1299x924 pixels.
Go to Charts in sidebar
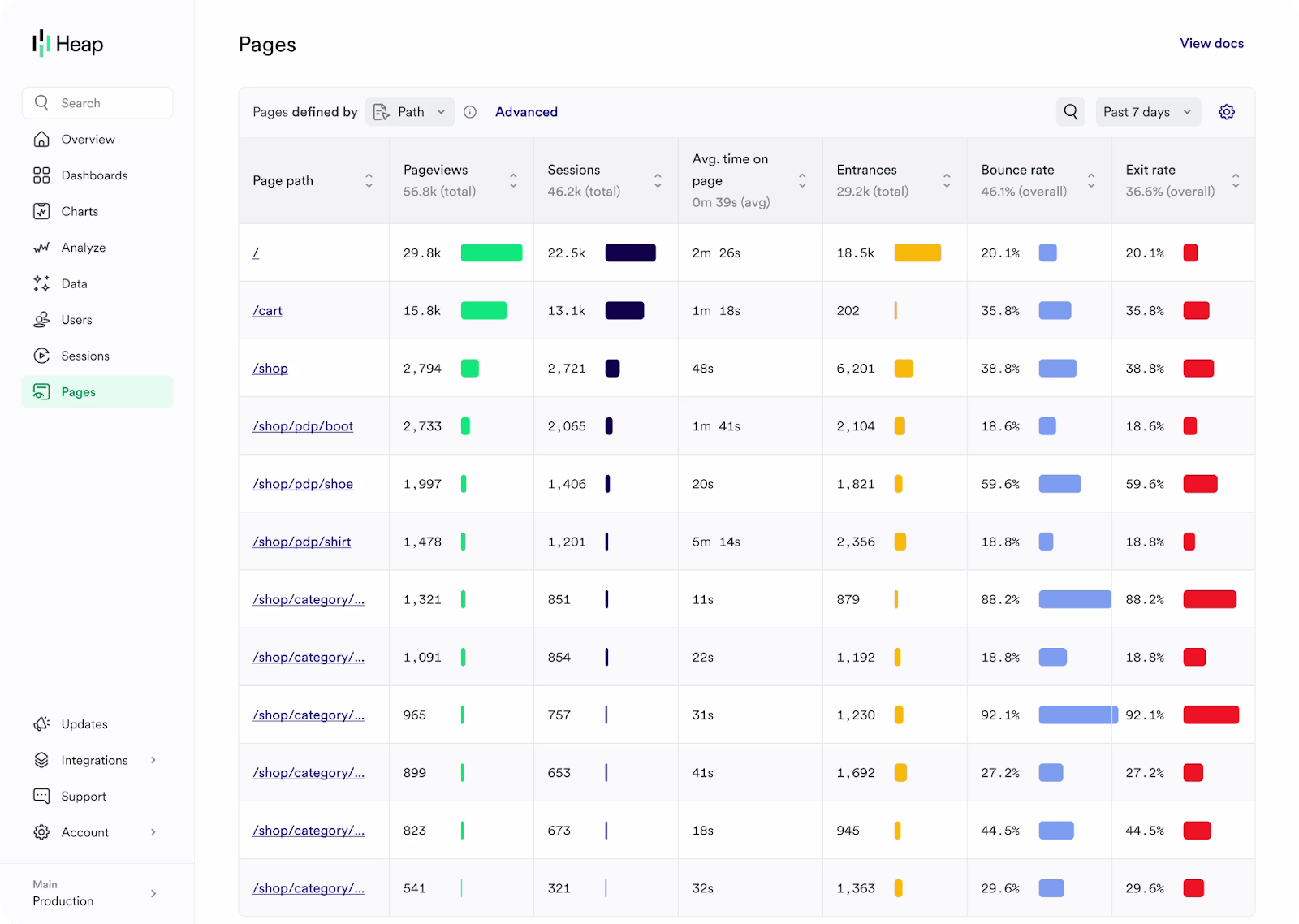click(x=80, y=211)
